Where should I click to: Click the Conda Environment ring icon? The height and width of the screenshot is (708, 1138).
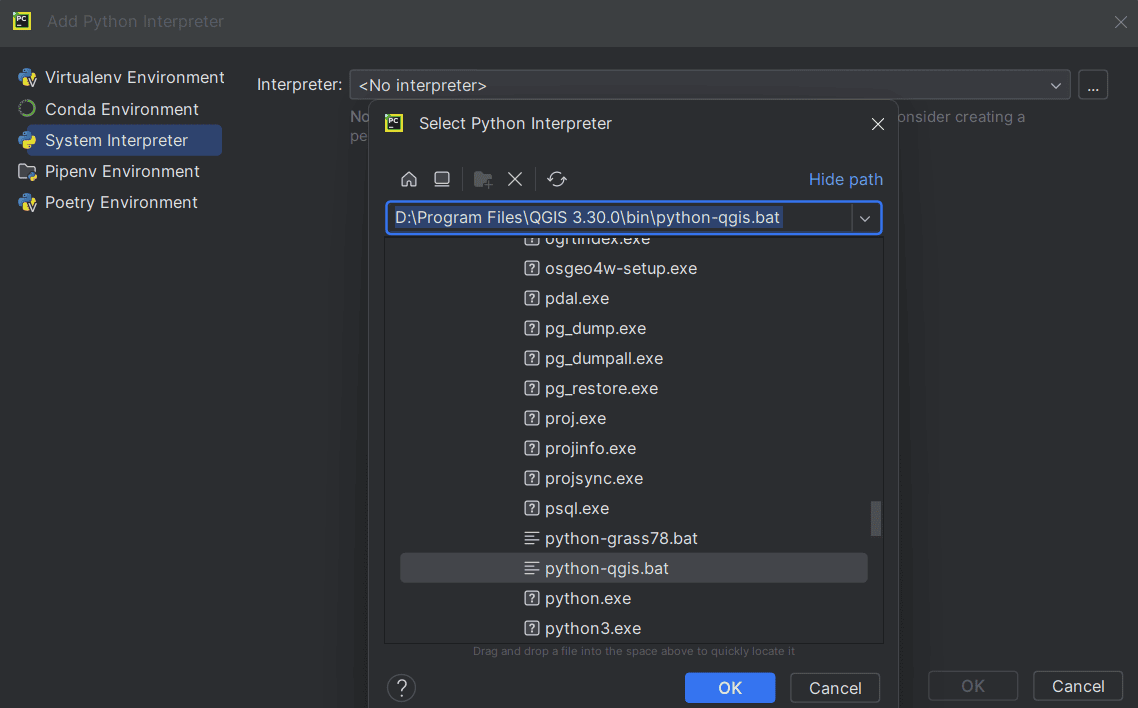point(27,109)
